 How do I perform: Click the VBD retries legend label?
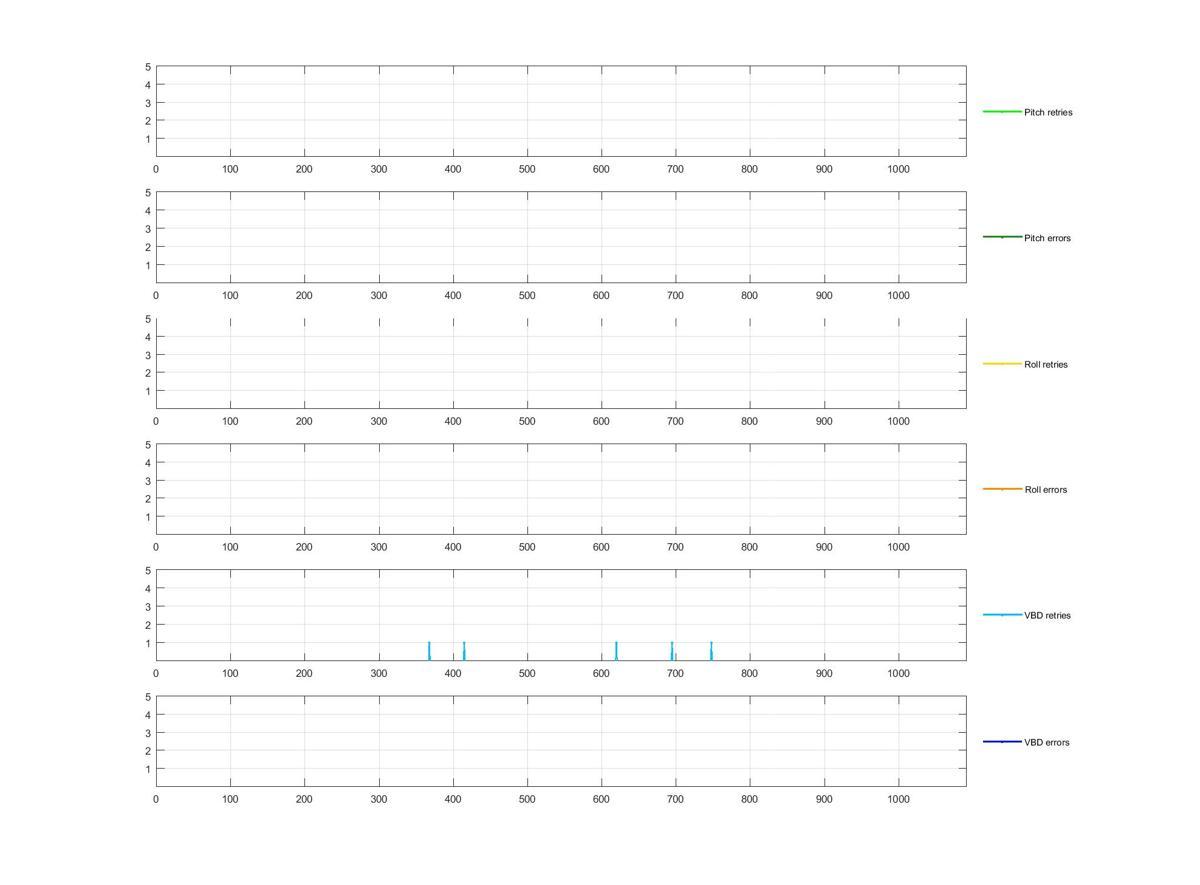1047,616
